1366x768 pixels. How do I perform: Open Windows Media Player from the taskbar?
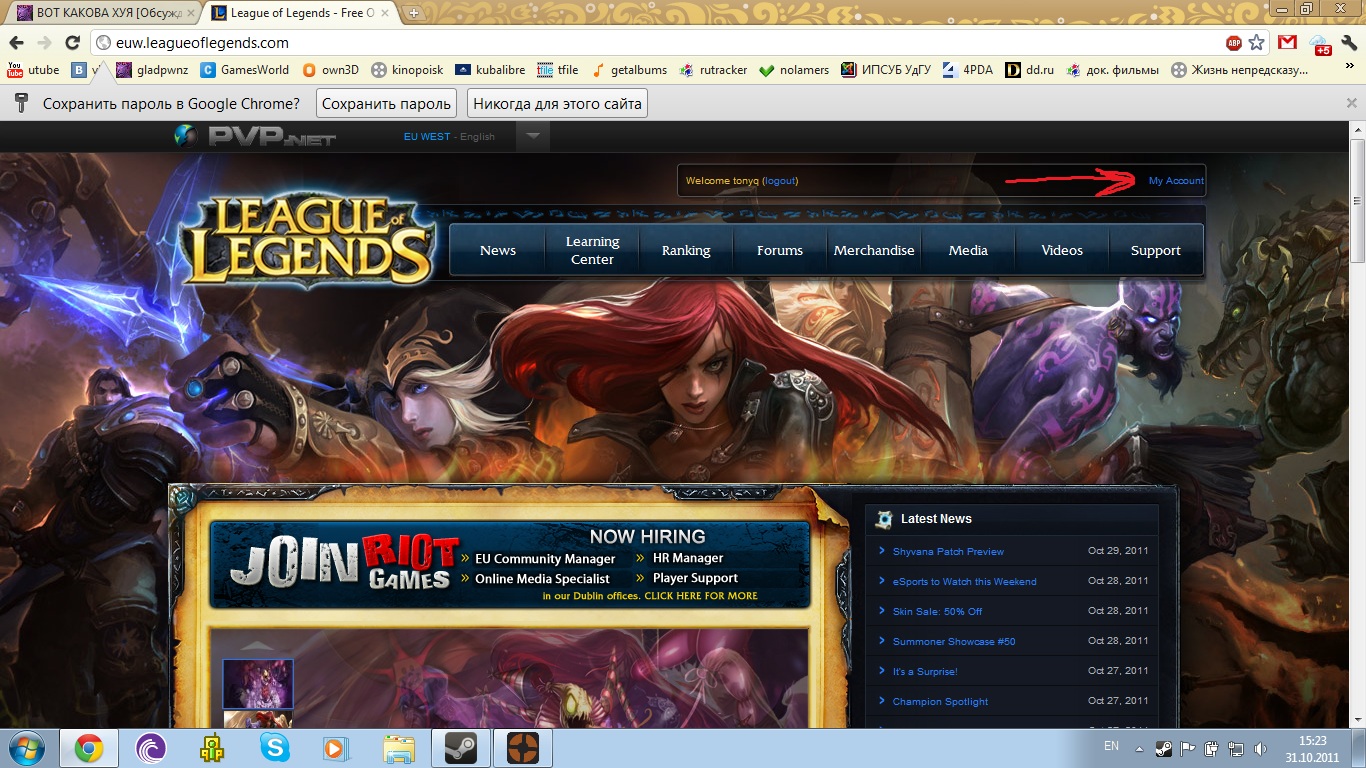tap(337, 748)
